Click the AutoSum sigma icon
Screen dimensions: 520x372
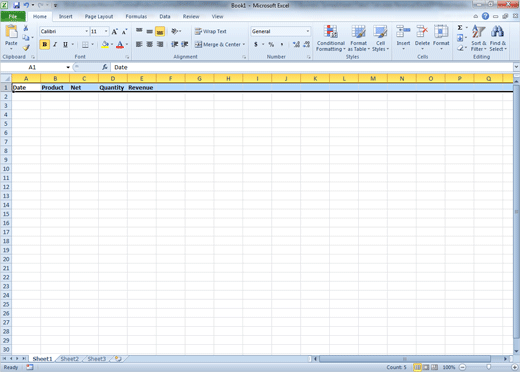[460, 28]
